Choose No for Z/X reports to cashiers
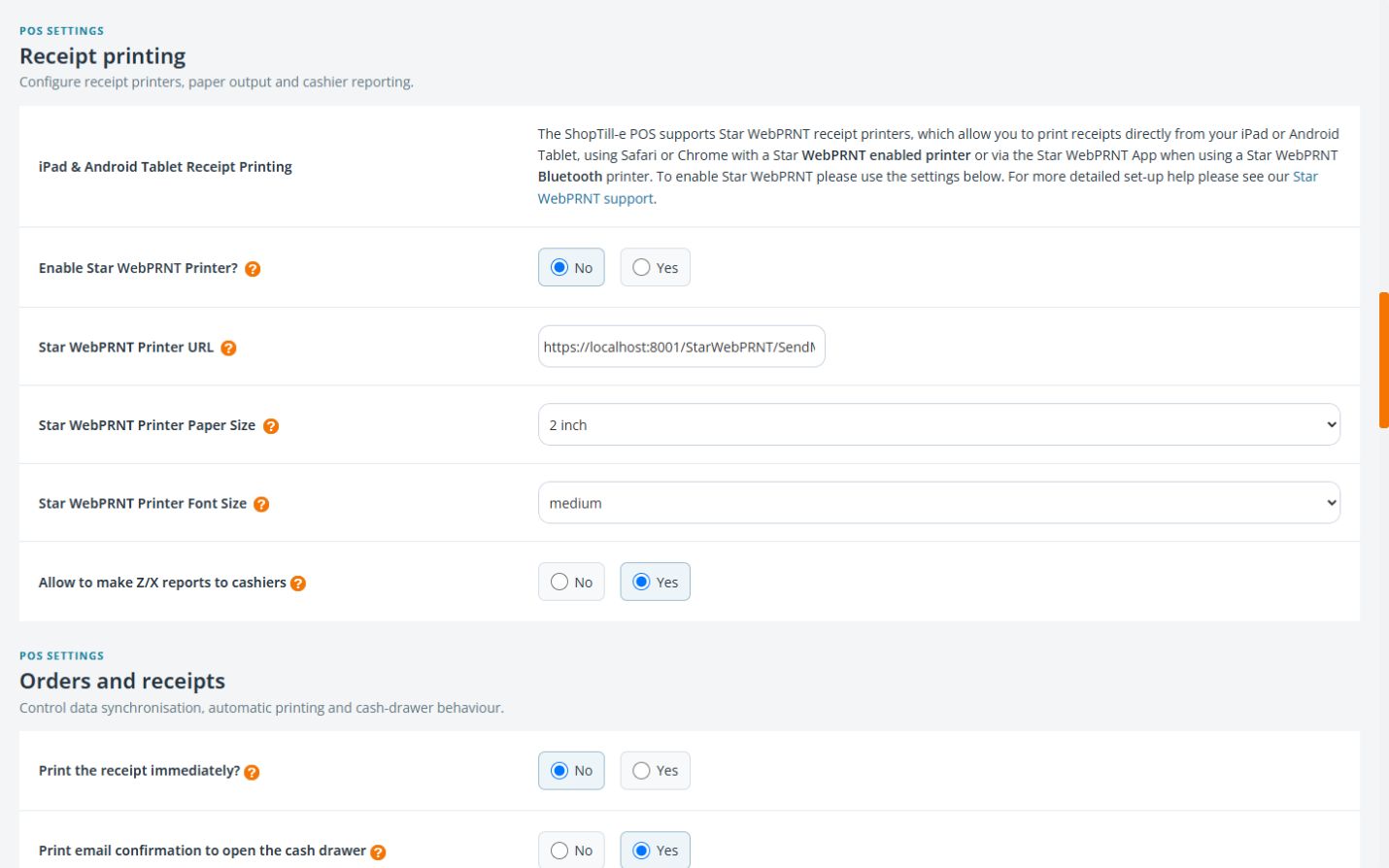Image resolution: width=1389 pixels, height=868 pixels. pyautogui.click(x=571, y=583)
